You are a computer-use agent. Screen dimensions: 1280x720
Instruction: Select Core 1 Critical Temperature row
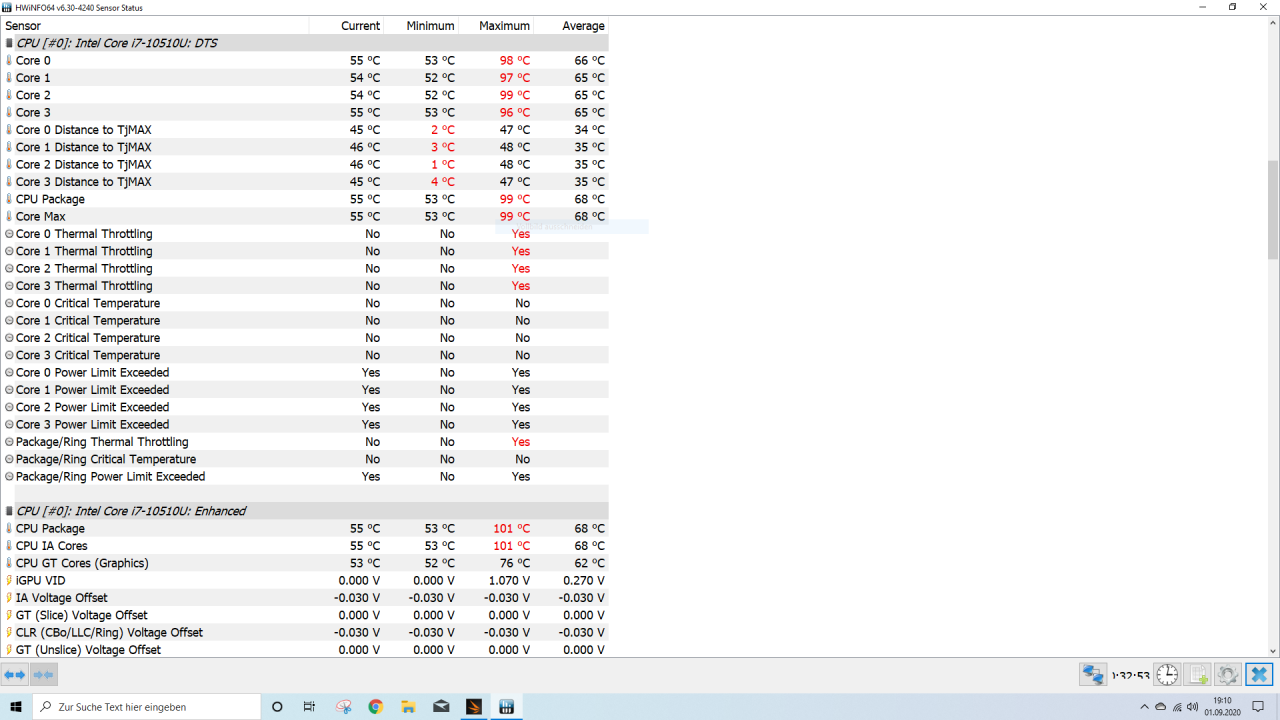[x=304, y=320]
